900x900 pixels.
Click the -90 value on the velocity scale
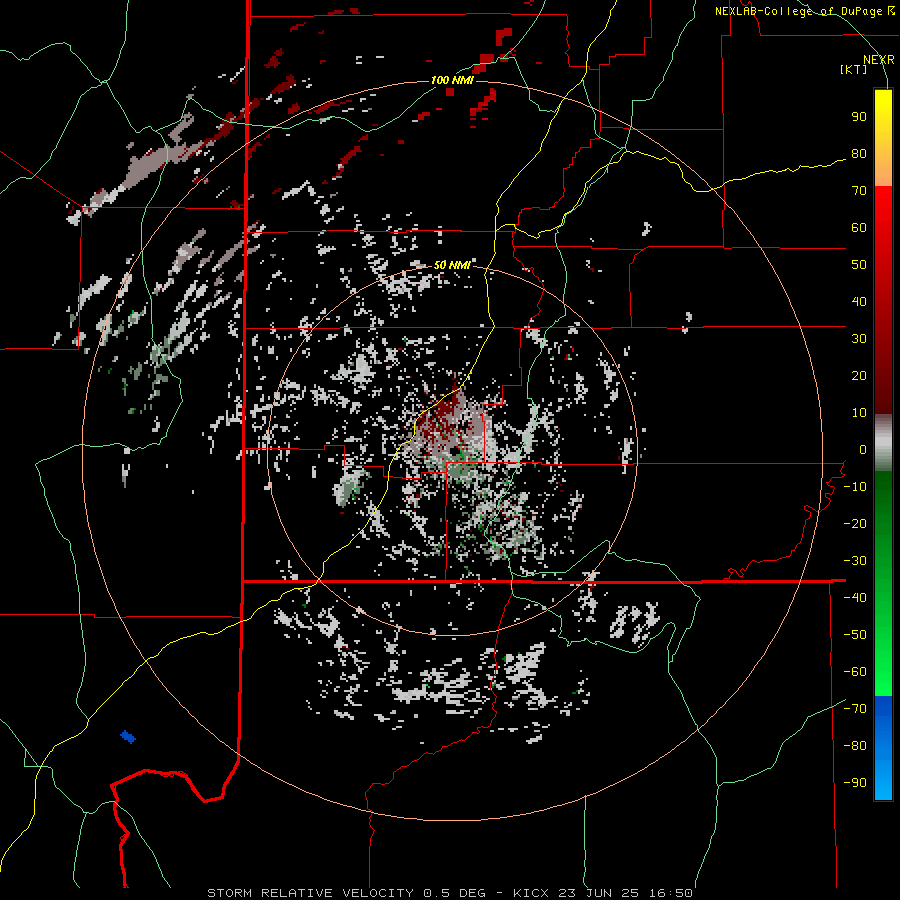click(x=855, y=782)
